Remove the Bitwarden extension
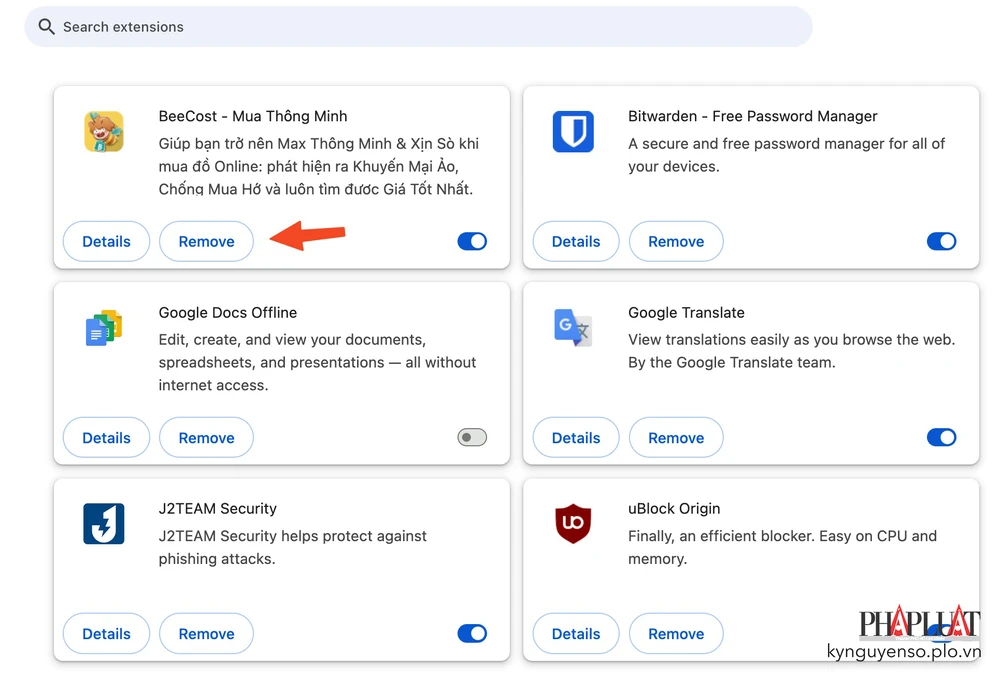 tap(676, 241)
